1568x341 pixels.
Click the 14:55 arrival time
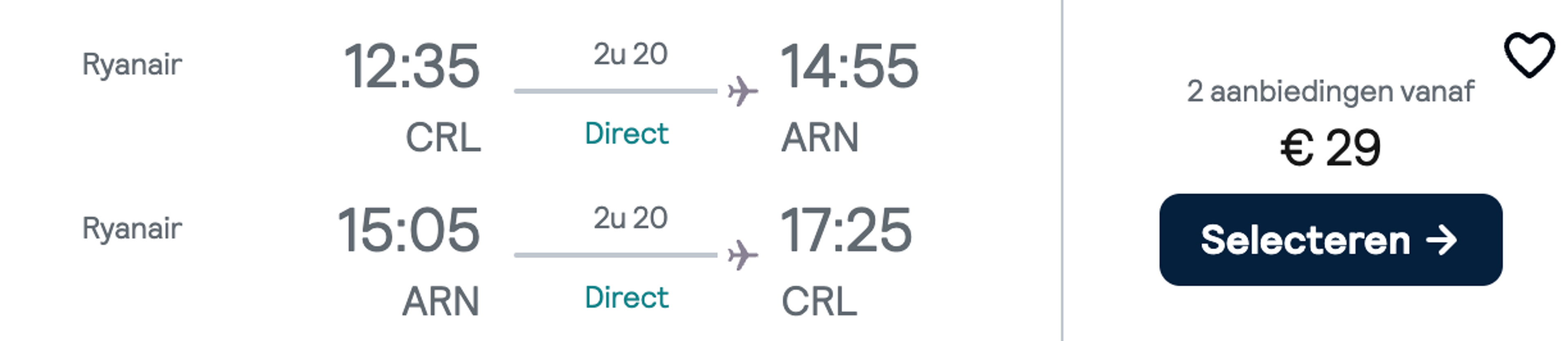[849, 66]
